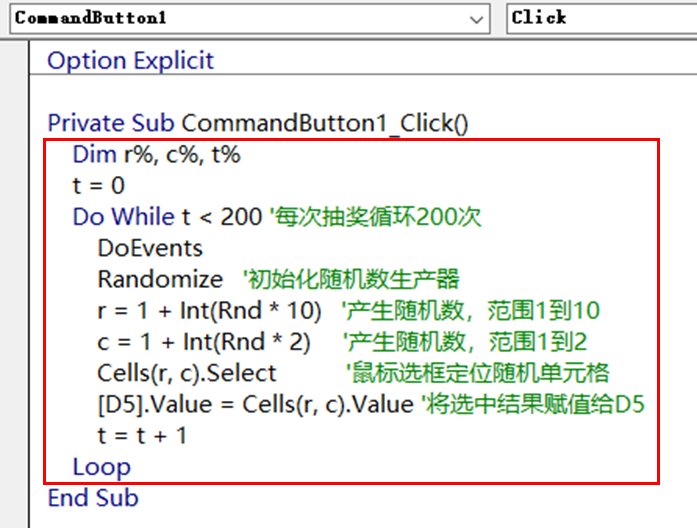Open the Click procedure dropdown

[x=601, y=18]
